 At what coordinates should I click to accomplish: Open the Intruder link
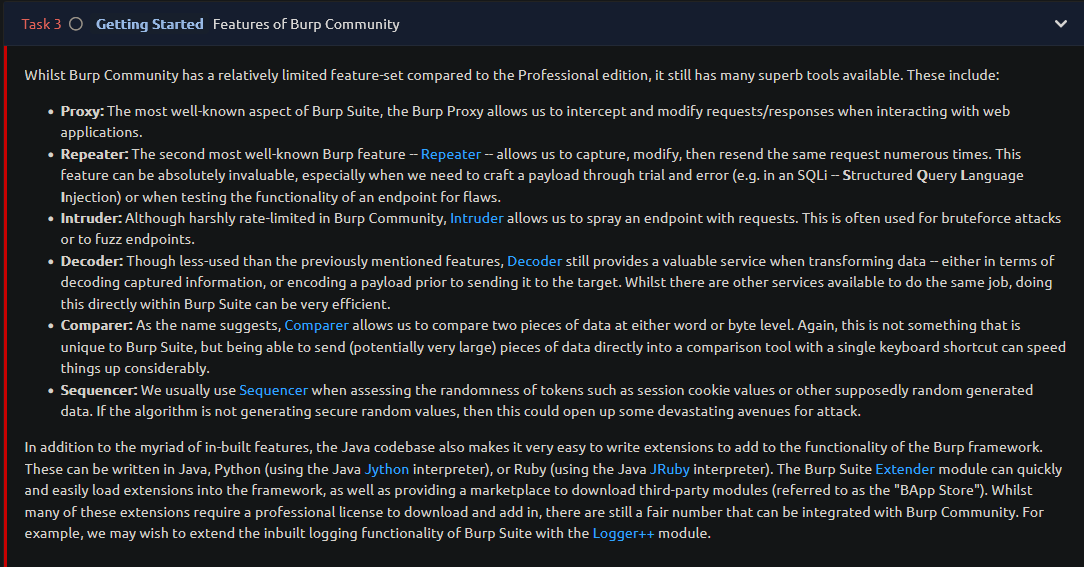tap(476, 219)
